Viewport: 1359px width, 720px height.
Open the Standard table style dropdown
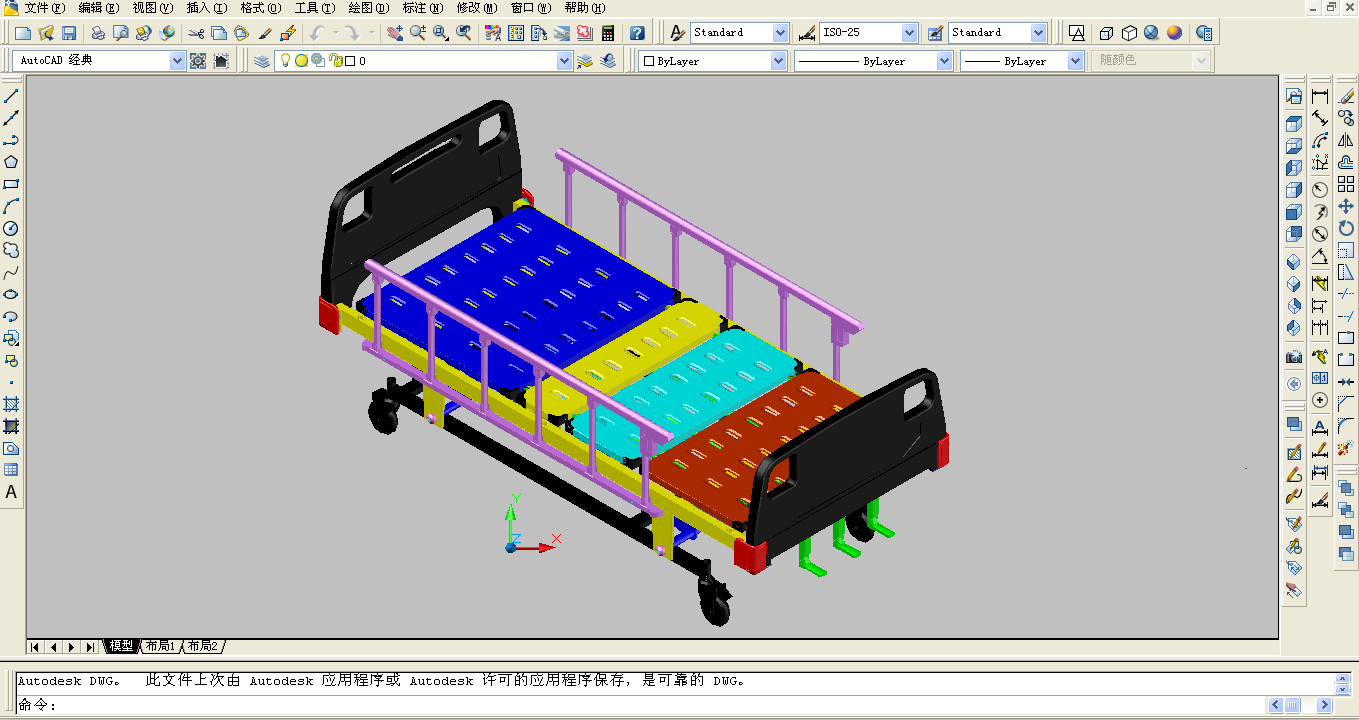tap(1038, 33)
